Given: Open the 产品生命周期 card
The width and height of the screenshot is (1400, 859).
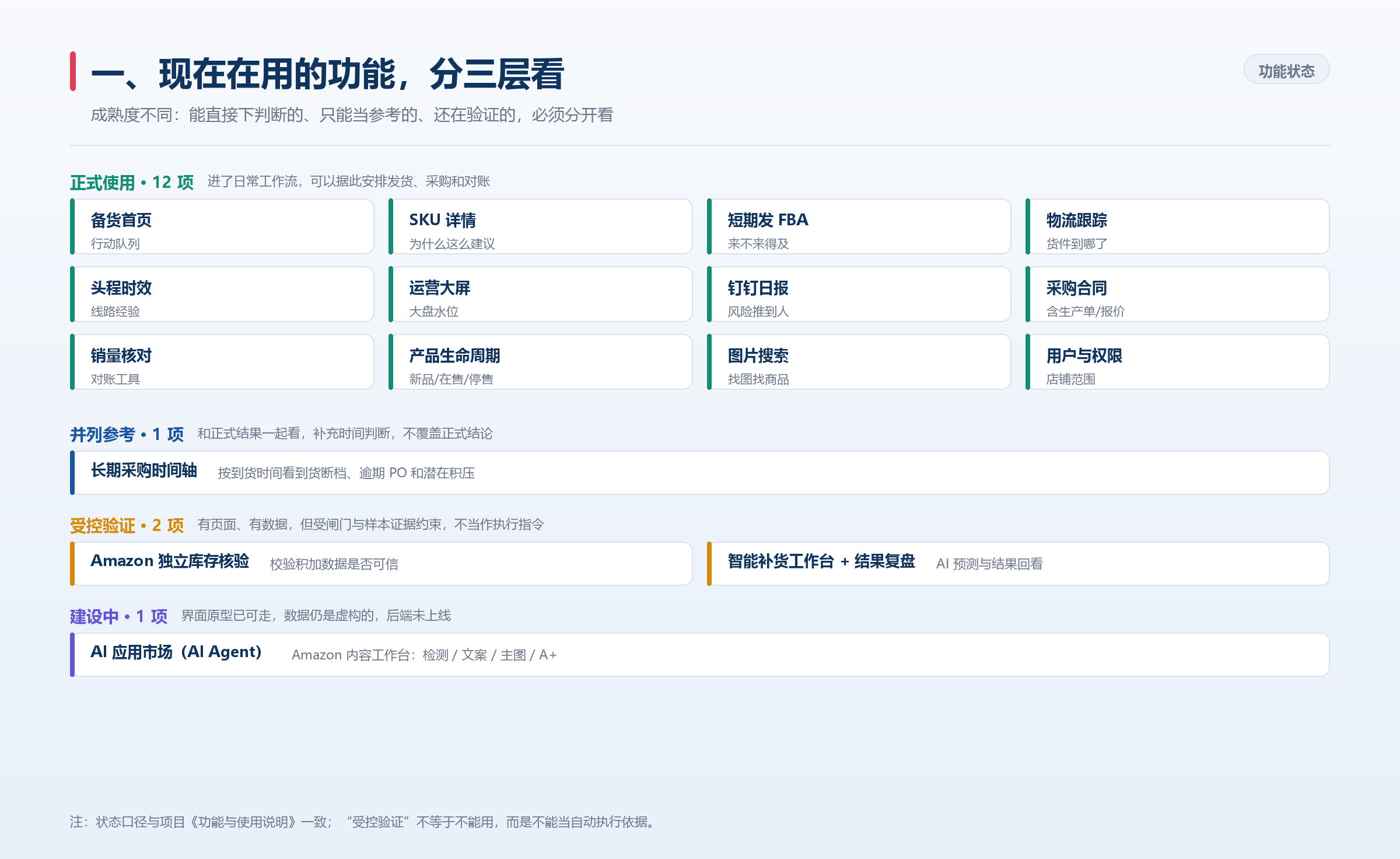Looking at the screenshot, I should click(x=540, y=362).
